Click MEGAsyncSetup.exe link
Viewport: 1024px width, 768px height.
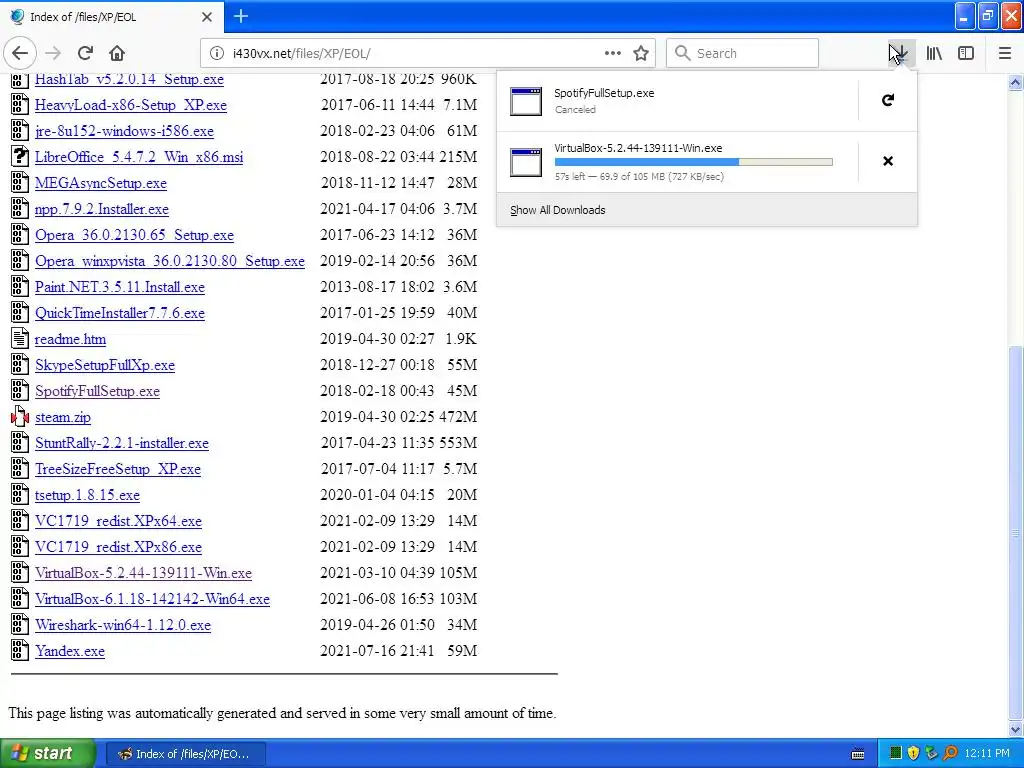[101, 183]
